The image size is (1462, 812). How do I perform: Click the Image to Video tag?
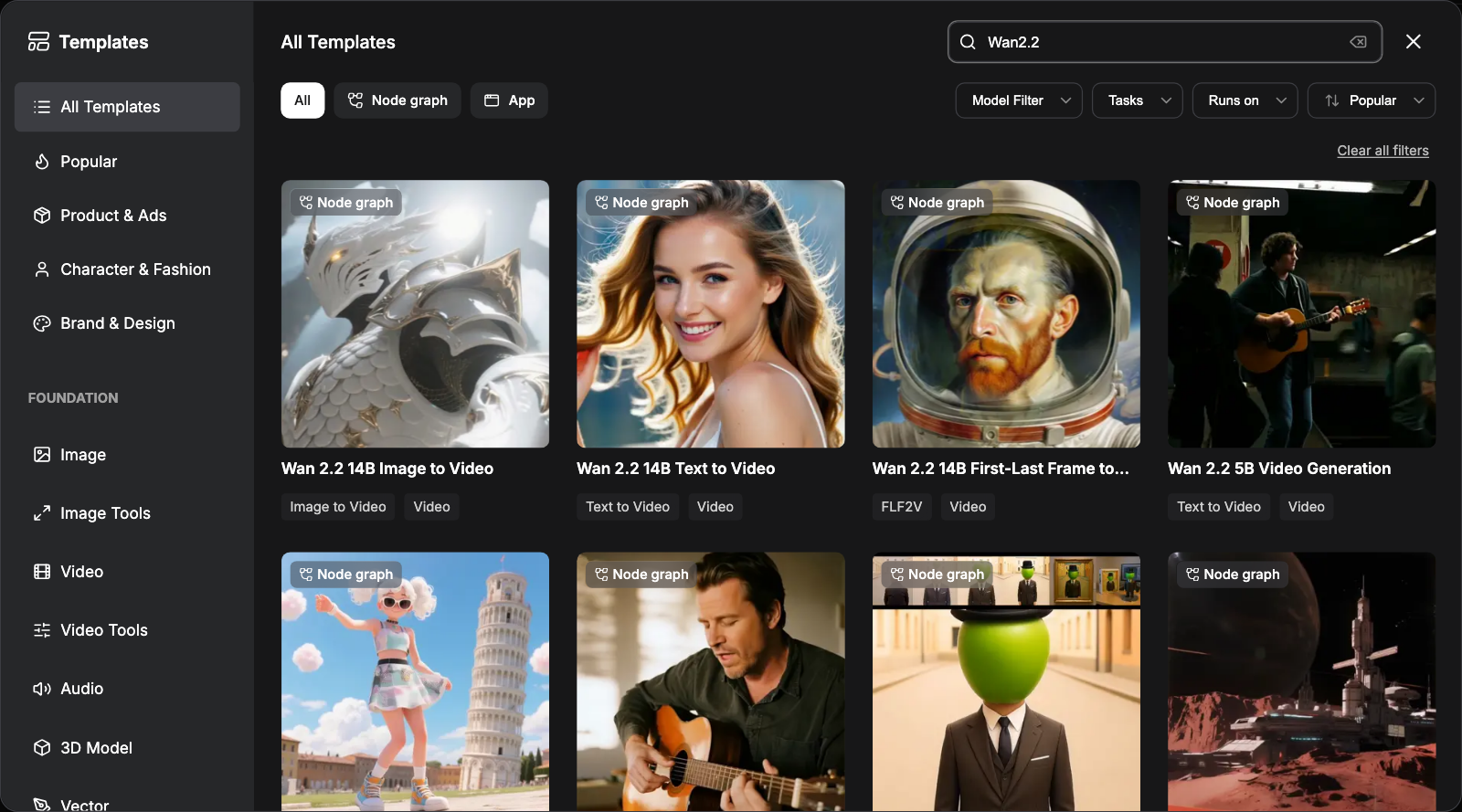338,507
